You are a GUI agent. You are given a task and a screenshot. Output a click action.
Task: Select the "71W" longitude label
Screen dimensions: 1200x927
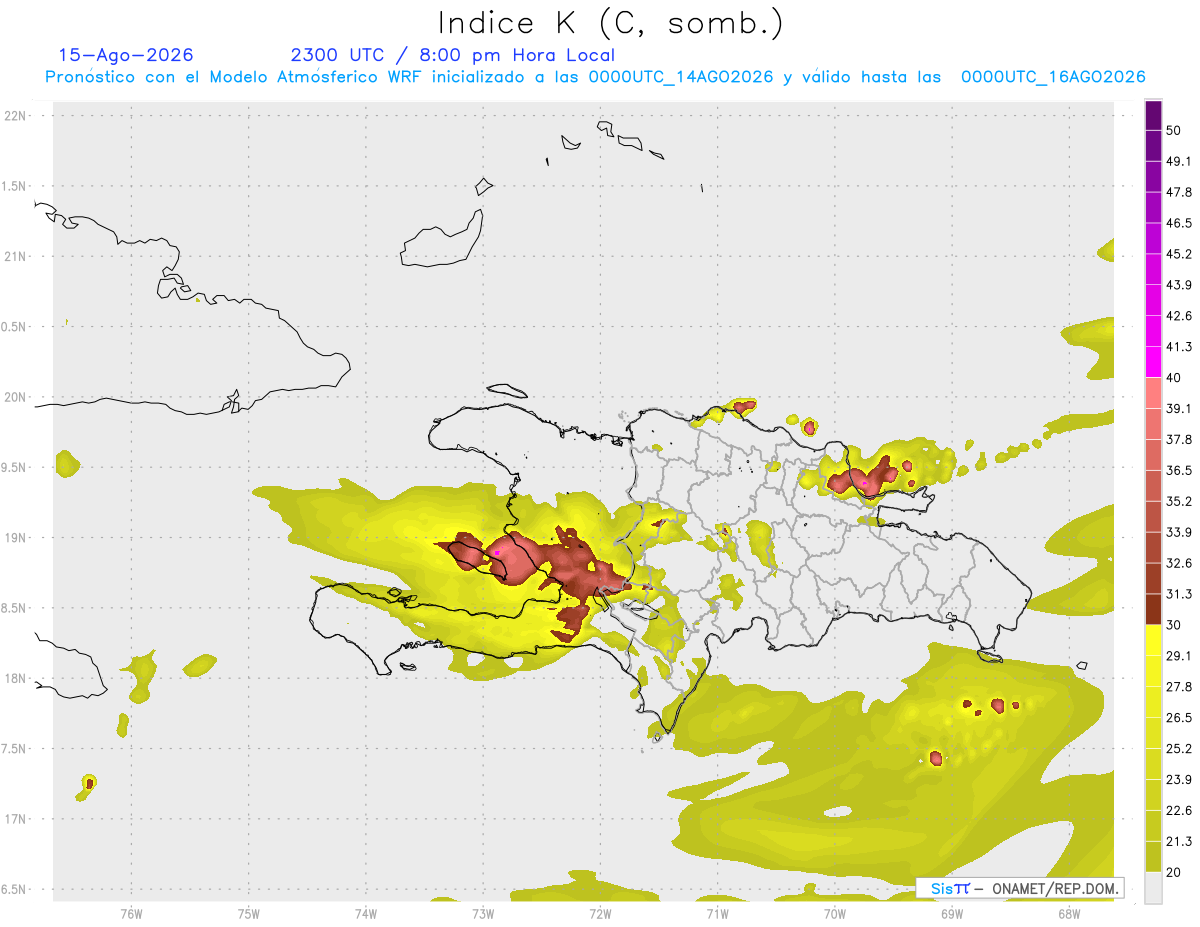(717, 914)
